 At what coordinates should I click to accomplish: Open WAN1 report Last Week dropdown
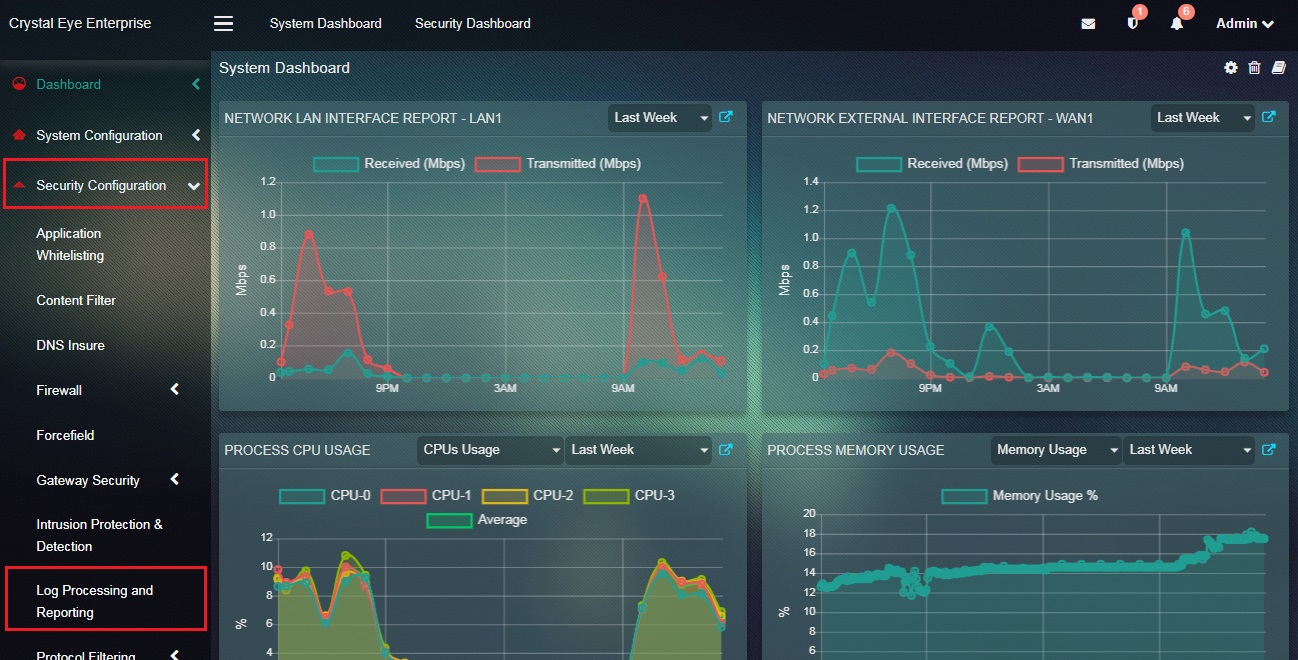(x=1203, y=118)
